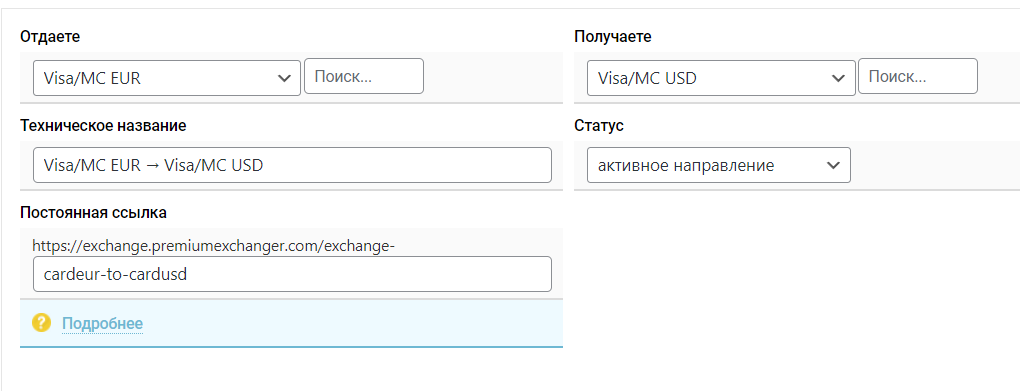The height and width of the screenshot is (391, 1020).
Task: Click the chevron arrow on Visa/MC USD selector
Action: 839,79
